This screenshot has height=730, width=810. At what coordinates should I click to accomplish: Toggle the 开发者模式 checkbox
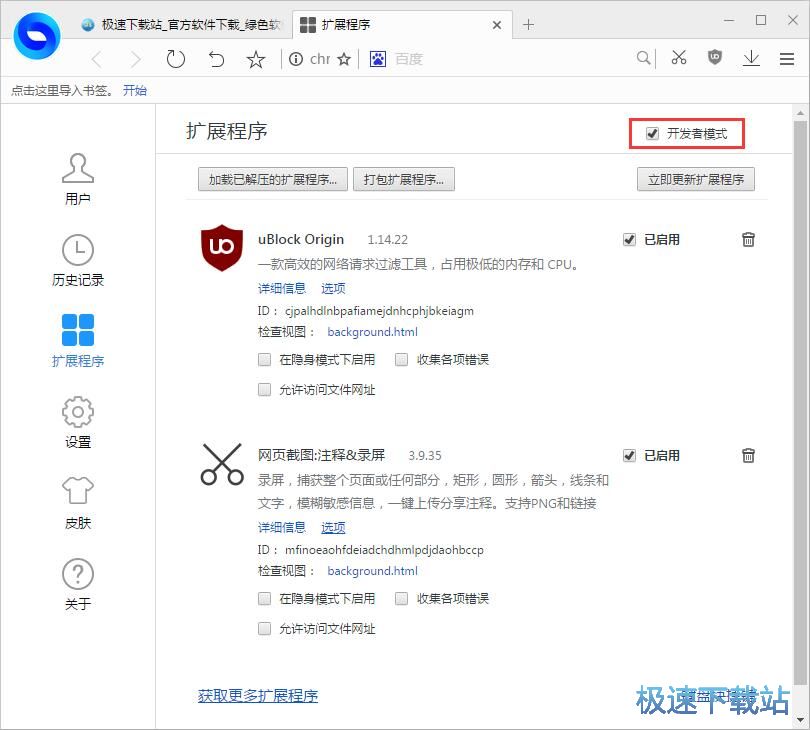click(652, 133)
